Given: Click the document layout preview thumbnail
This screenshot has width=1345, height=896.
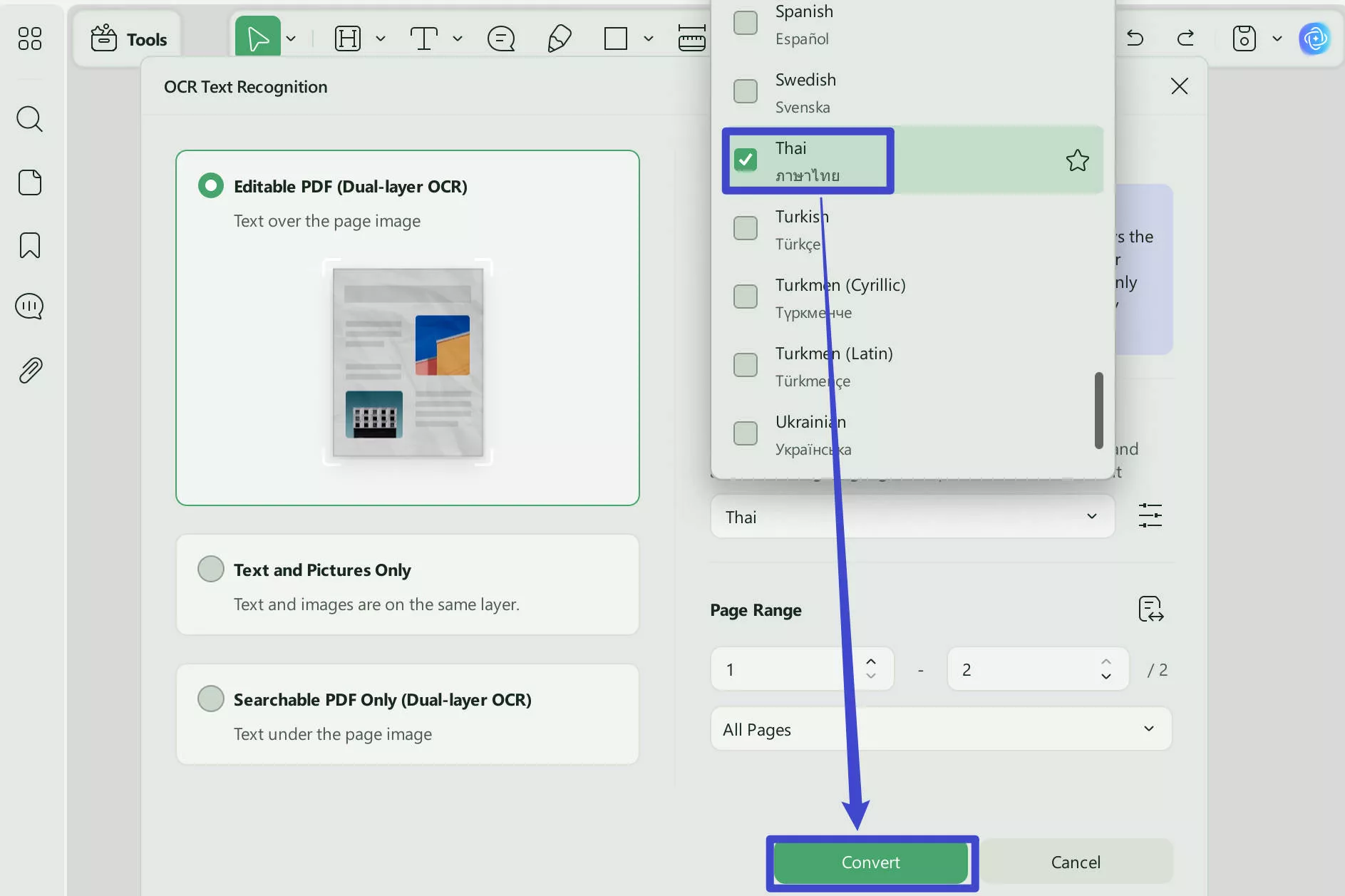Looking at the screenshot, I should (x=408, y=362).
